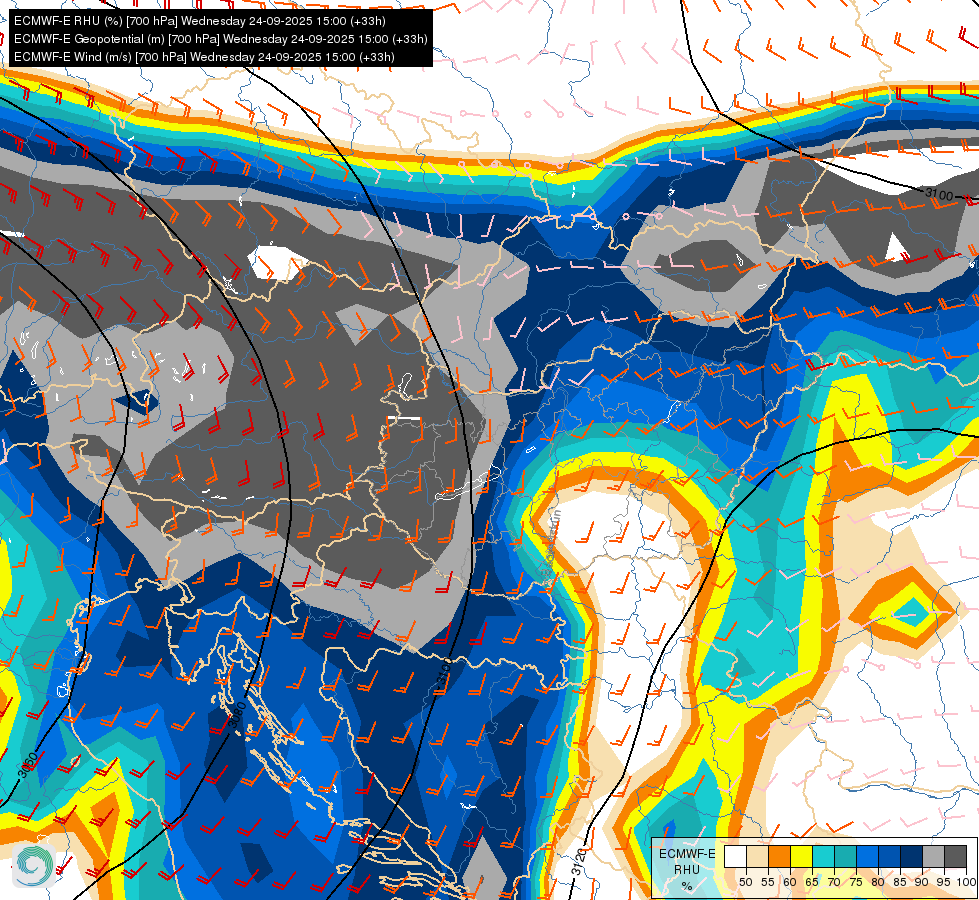
Task: Select the ECMWF-E Wind (m/s) title line
Action: point(204,57)
